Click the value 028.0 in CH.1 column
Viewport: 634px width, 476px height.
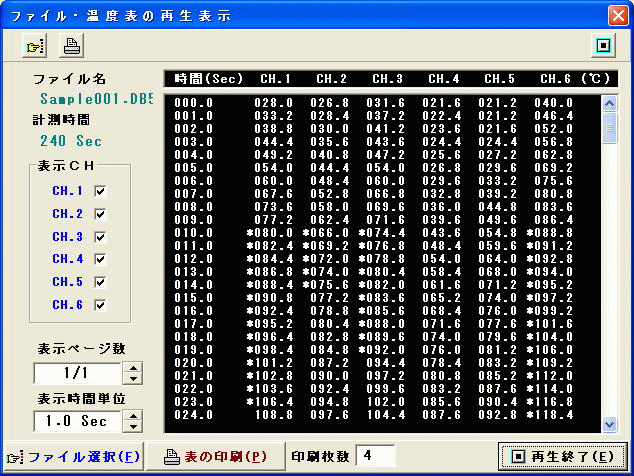[274, 103]
